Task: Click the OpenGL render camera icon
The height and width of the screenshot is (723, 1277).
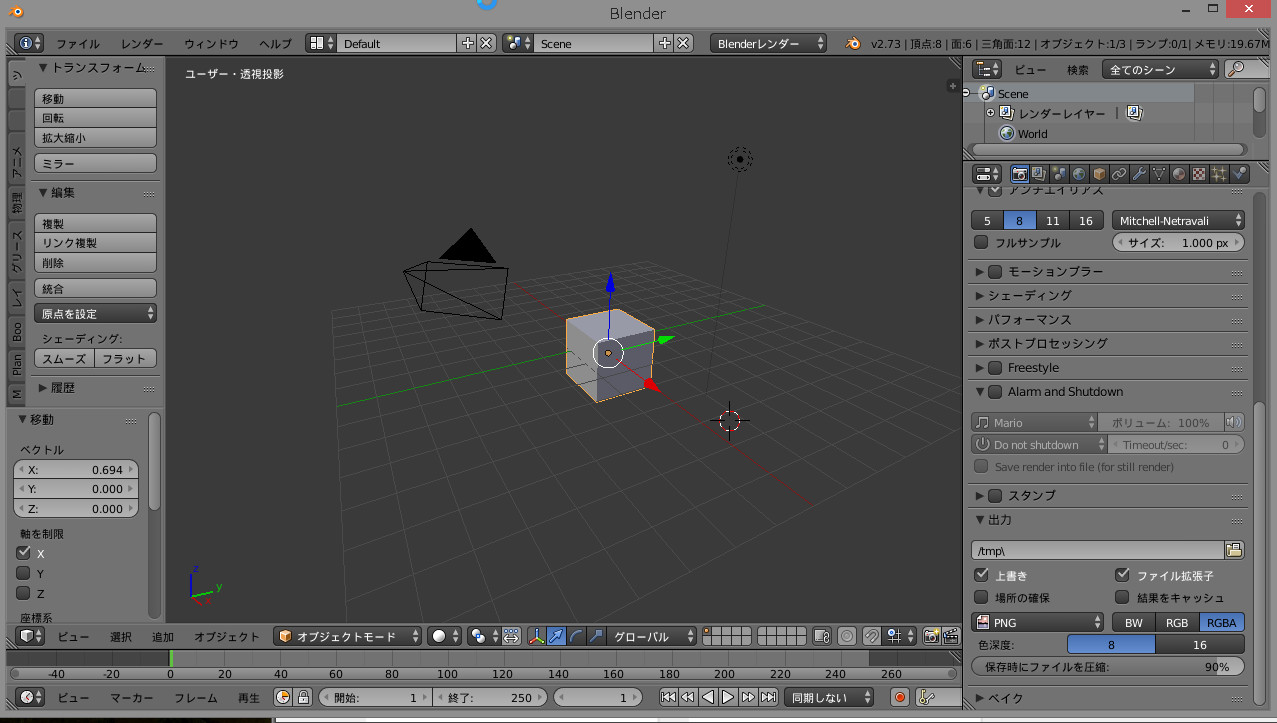Action: (x=931, y=636)
